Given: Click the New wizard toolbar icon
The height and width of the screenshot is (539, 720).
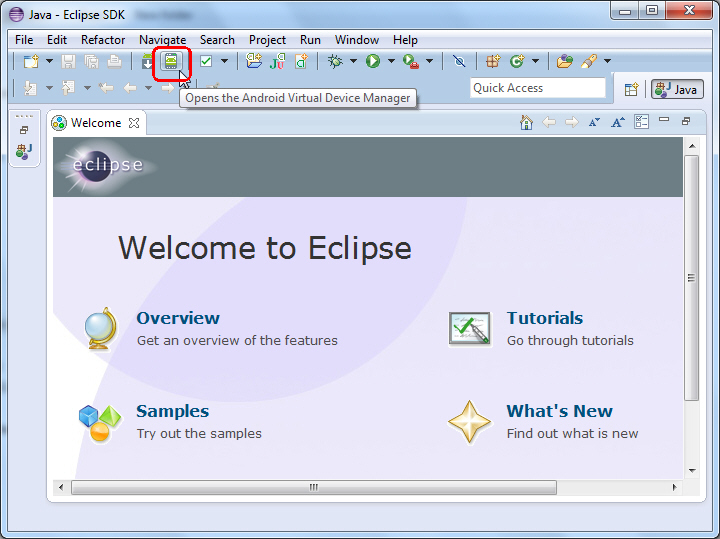Looking at the screenshot, I should [31, 61].
